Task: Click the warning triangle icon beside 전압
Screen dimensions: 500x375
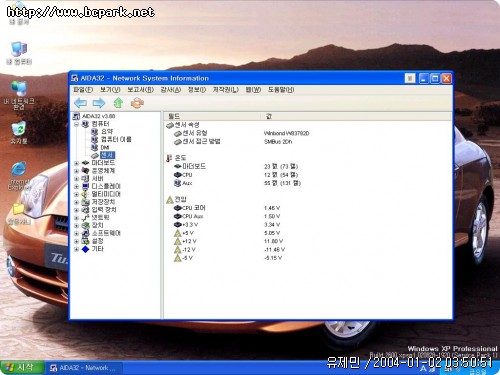Action: 170,200
